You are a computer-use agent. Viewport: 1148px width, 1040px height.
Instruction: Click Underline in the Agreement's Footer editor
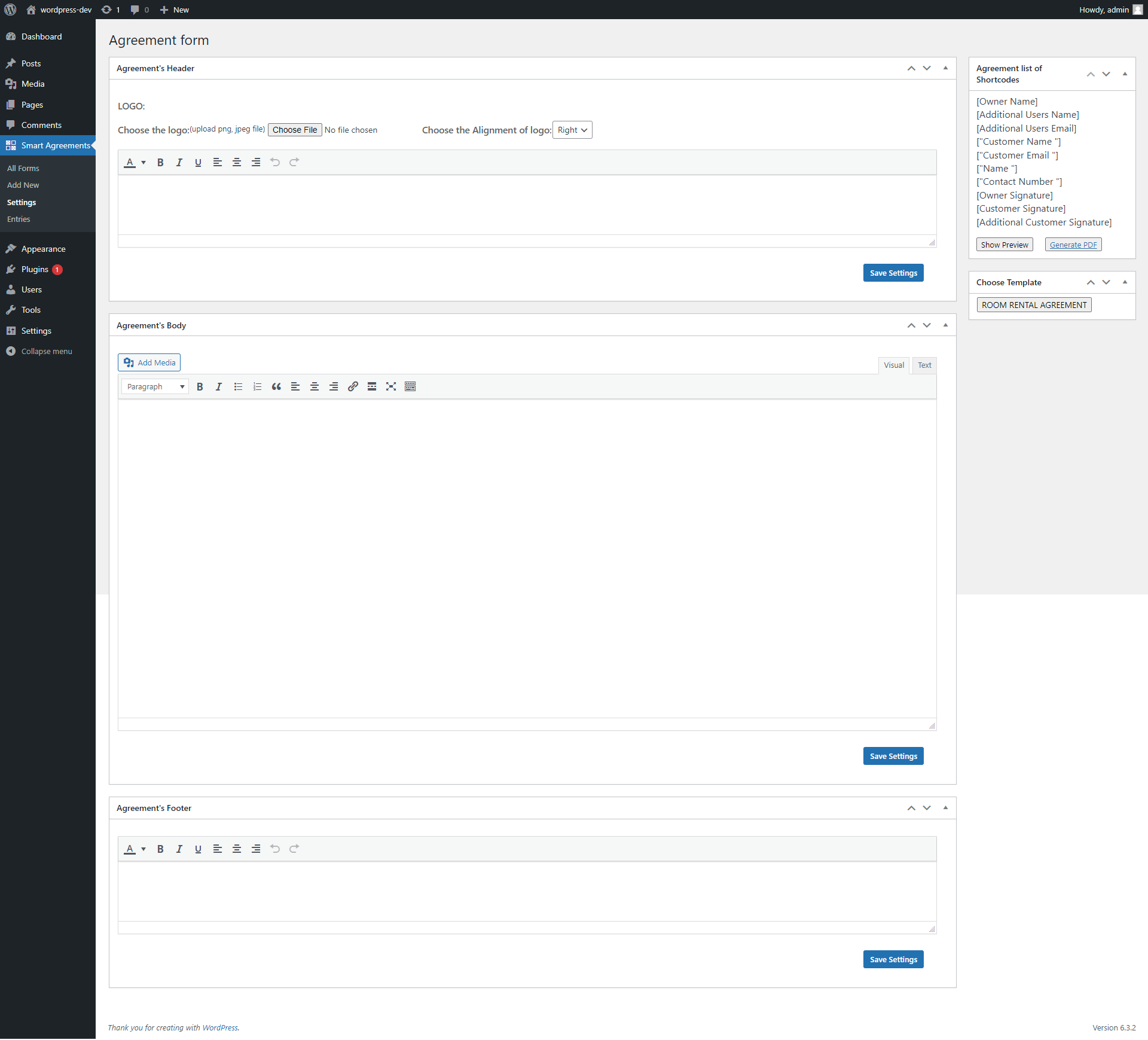point(199,849)
